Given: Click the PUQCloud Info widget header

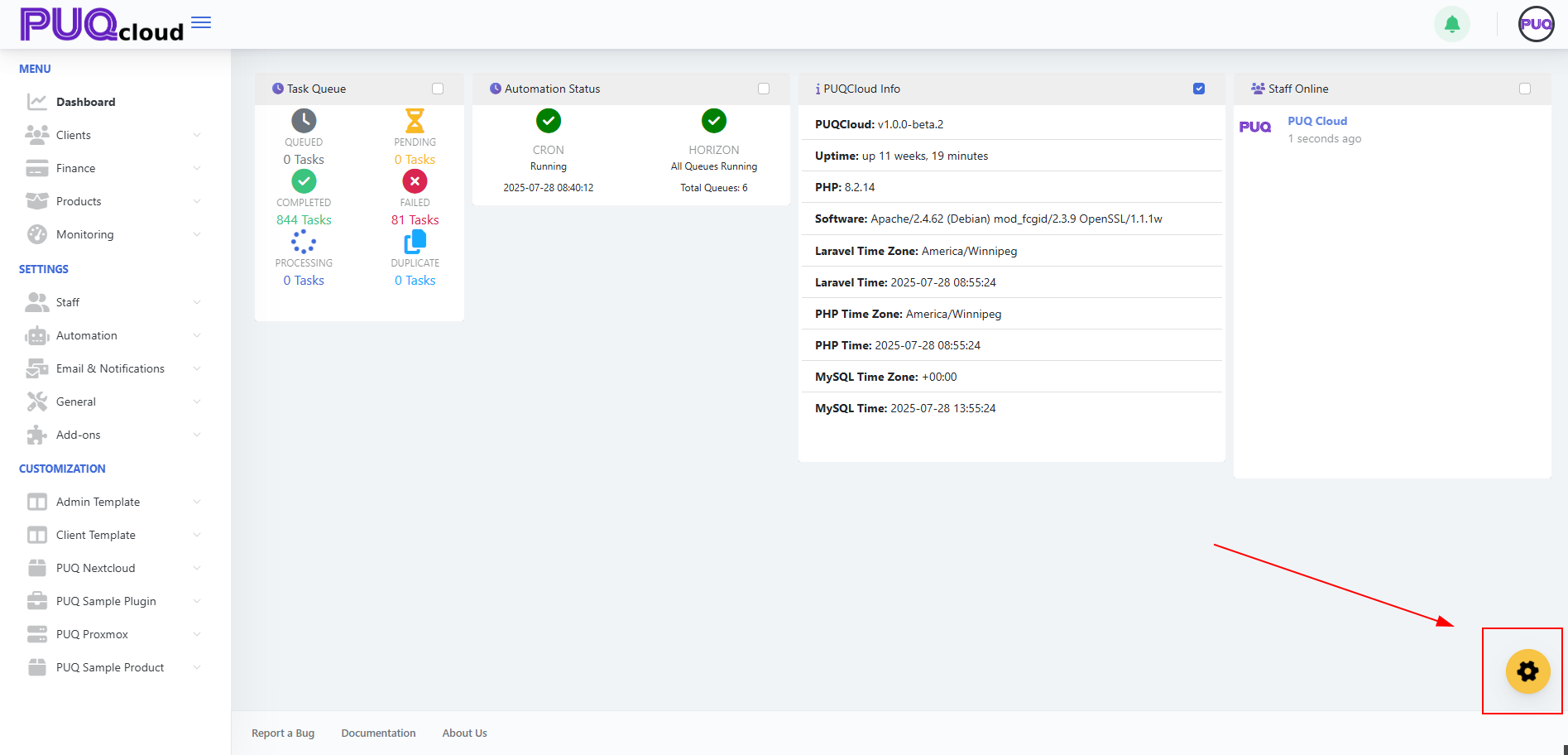Looking at the screenshot, I should coord(1011,89).
